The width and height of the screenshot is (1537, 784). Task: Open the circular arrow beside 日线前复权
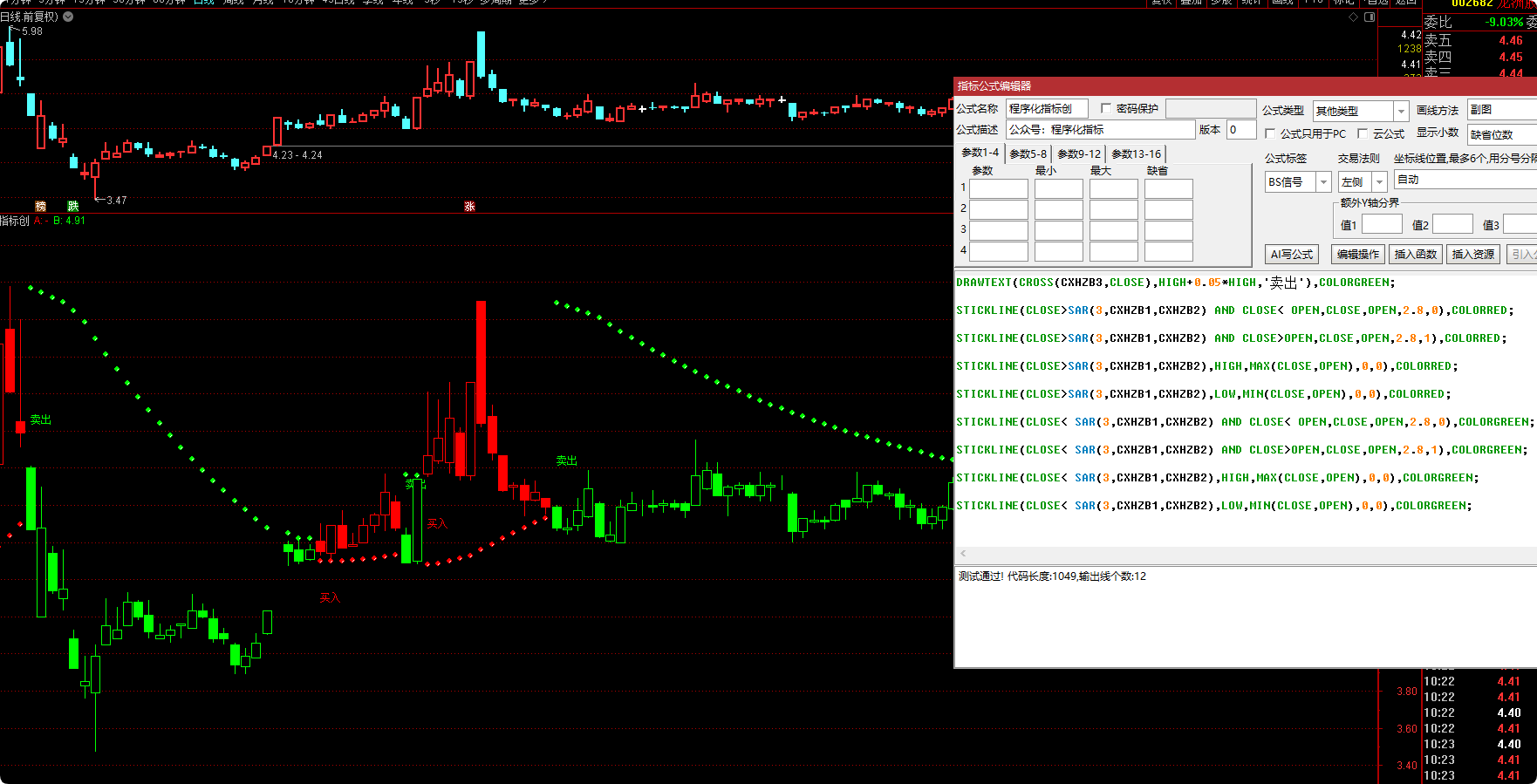pyautogui.click(x=68, y=17)
